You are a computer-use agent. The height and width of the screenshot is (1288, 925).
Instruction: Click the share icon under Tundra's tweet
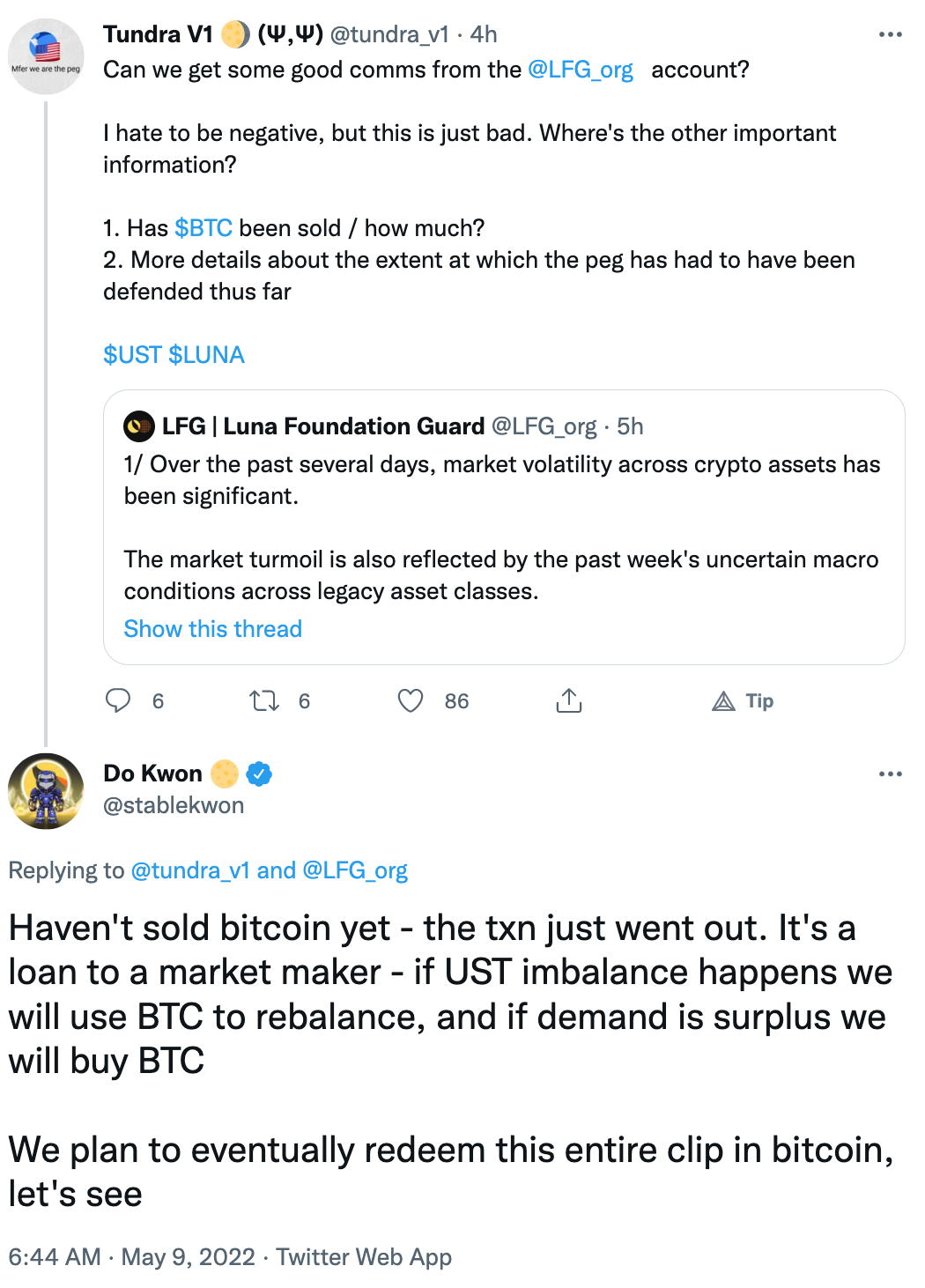(x=569, y=701)
